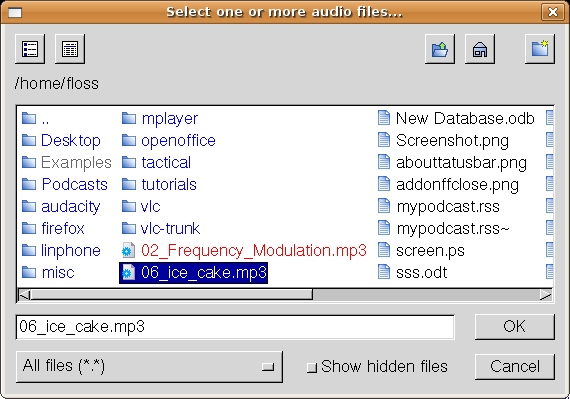Switch to detailed view icon
Viewport: 570px width, 399px height.
(x=70, y=49)
